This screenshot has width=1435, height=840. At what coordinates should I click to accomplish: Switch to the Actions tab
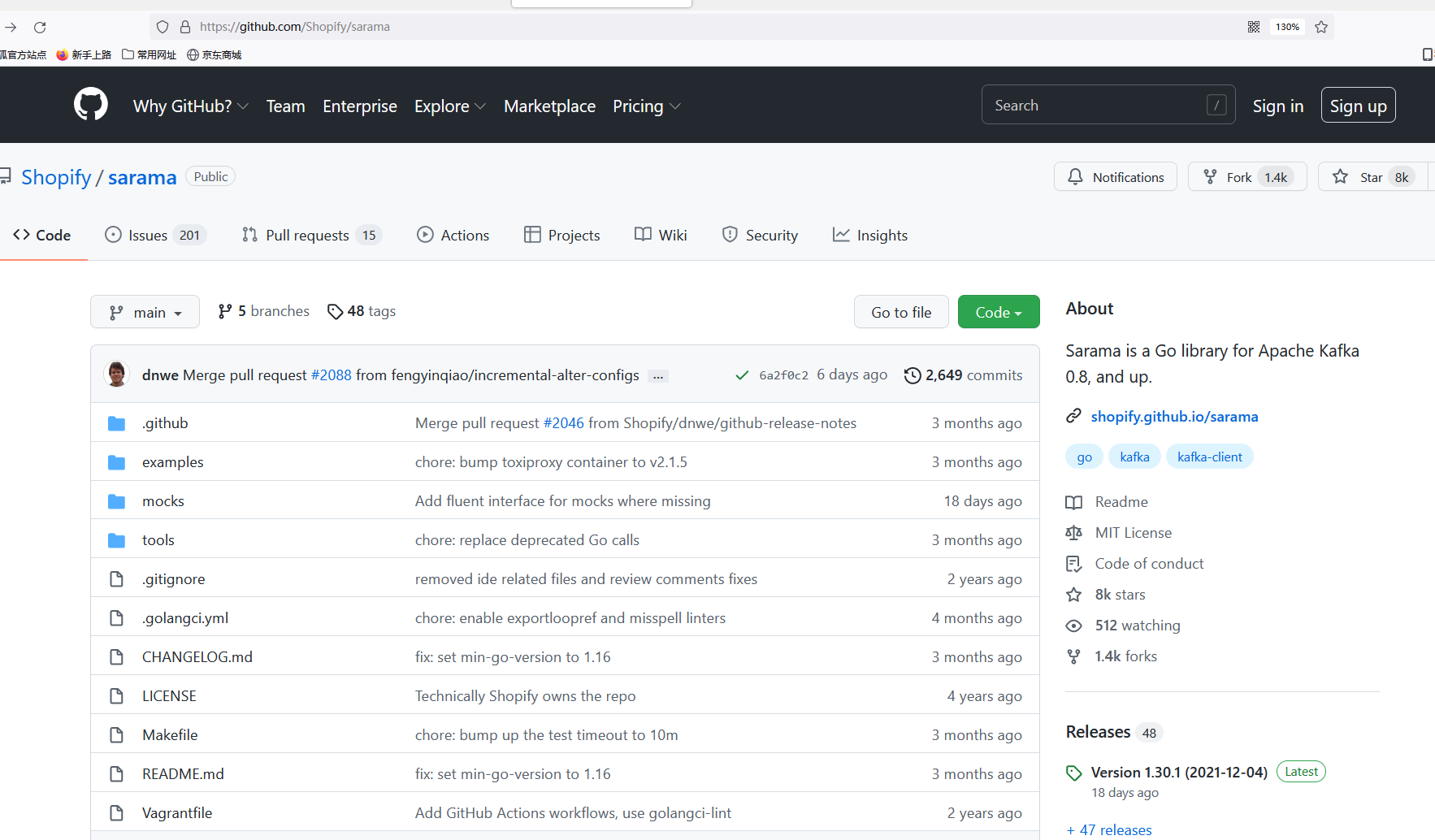[453, 235]
